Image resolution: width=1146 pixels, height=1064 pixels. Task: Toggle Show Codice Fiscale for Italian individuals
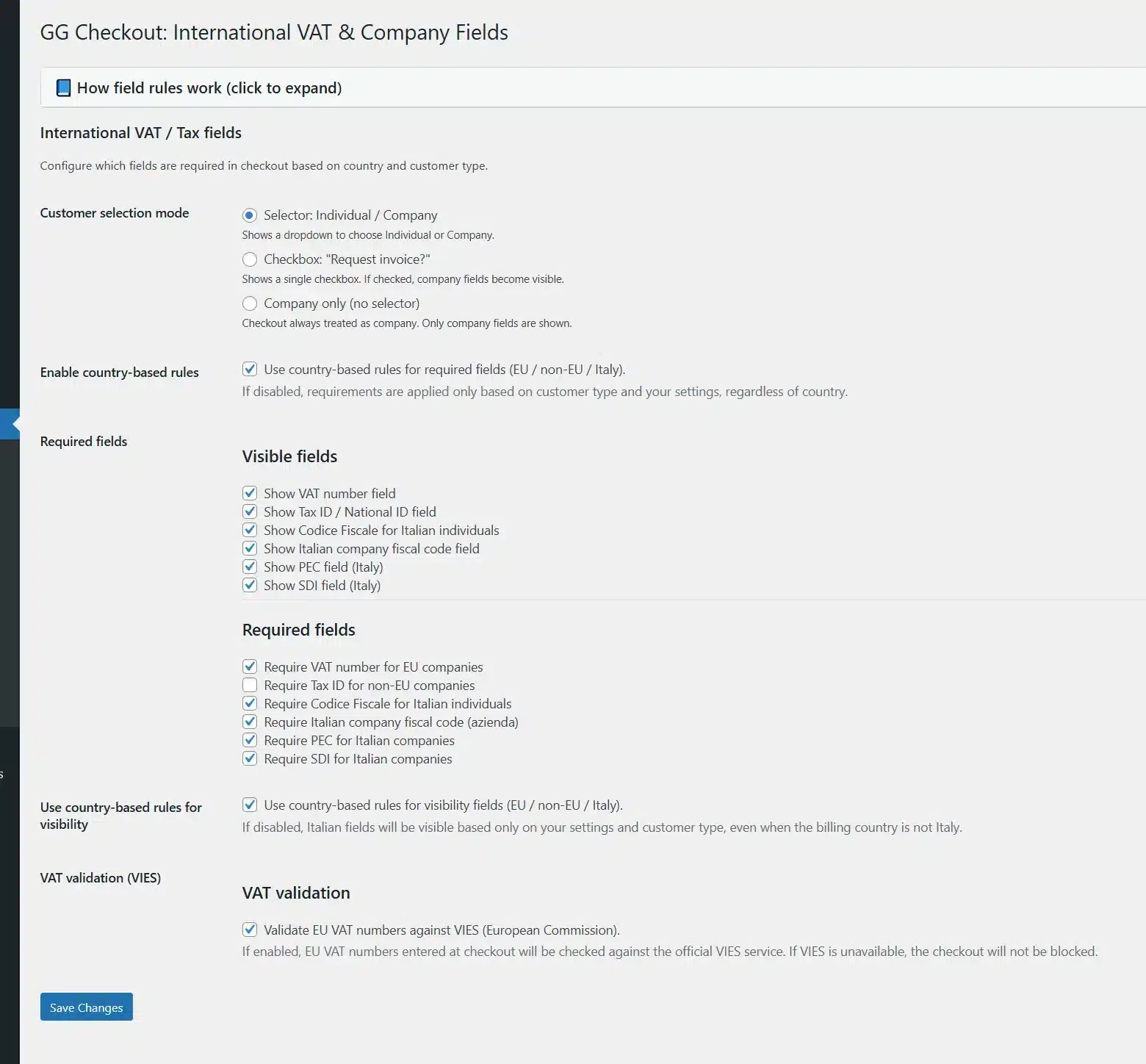coord(250,530)
